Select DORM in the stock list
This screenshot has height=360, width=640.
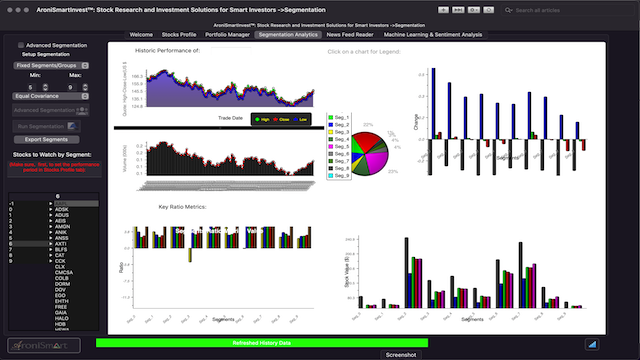[62, 284]
